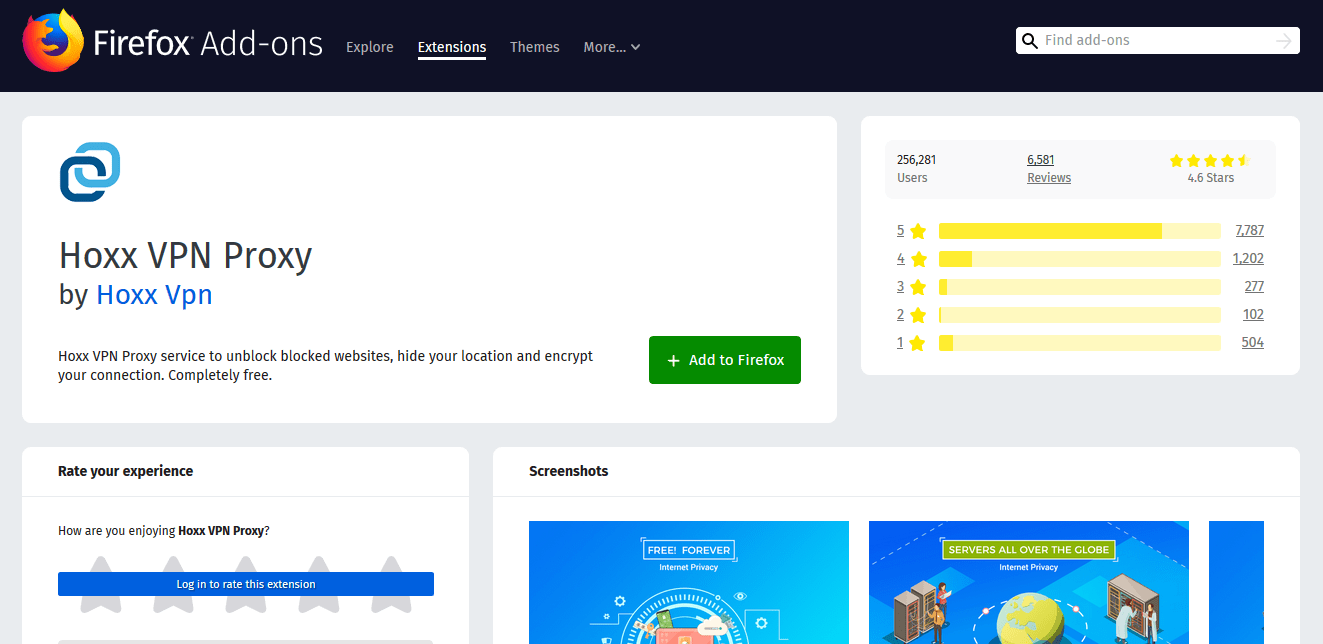Image resolution: width=1323 pixels, height=644 pixels.
Task: Click the Screenshots section heading
Action: (x=569, y=471)
